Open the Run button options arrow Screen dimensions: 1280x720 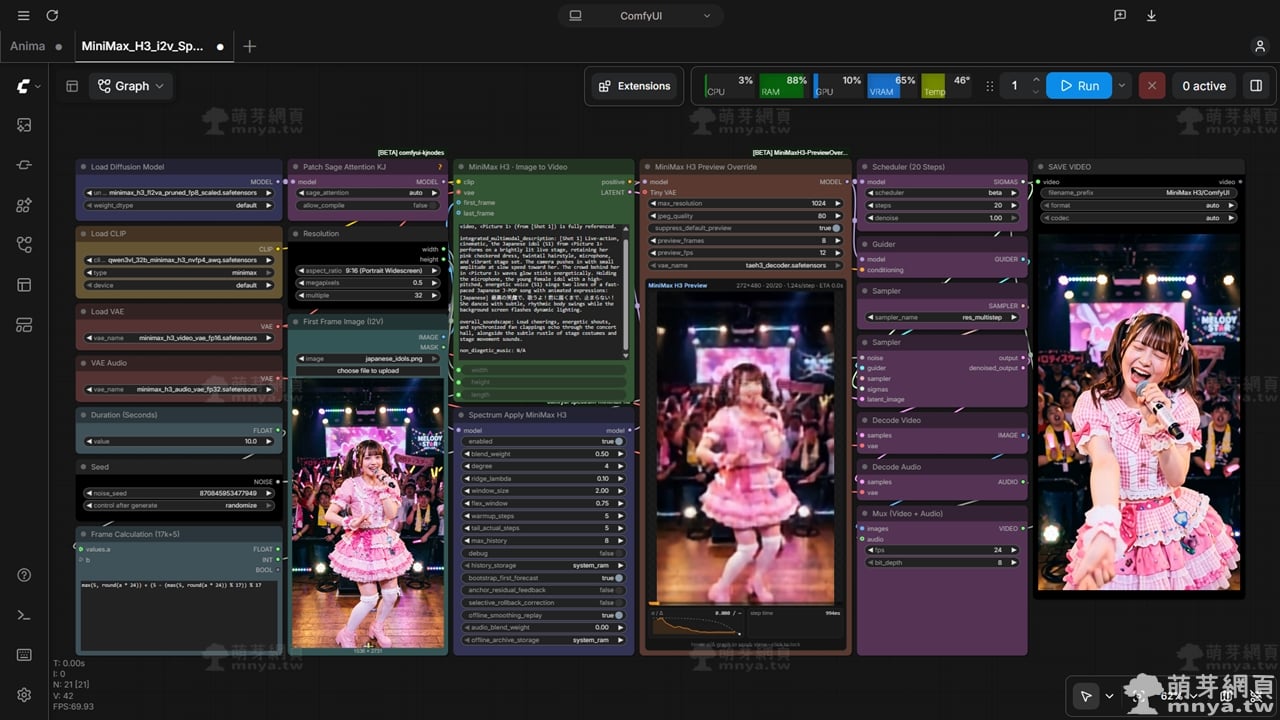click(x=1122, y=86)
